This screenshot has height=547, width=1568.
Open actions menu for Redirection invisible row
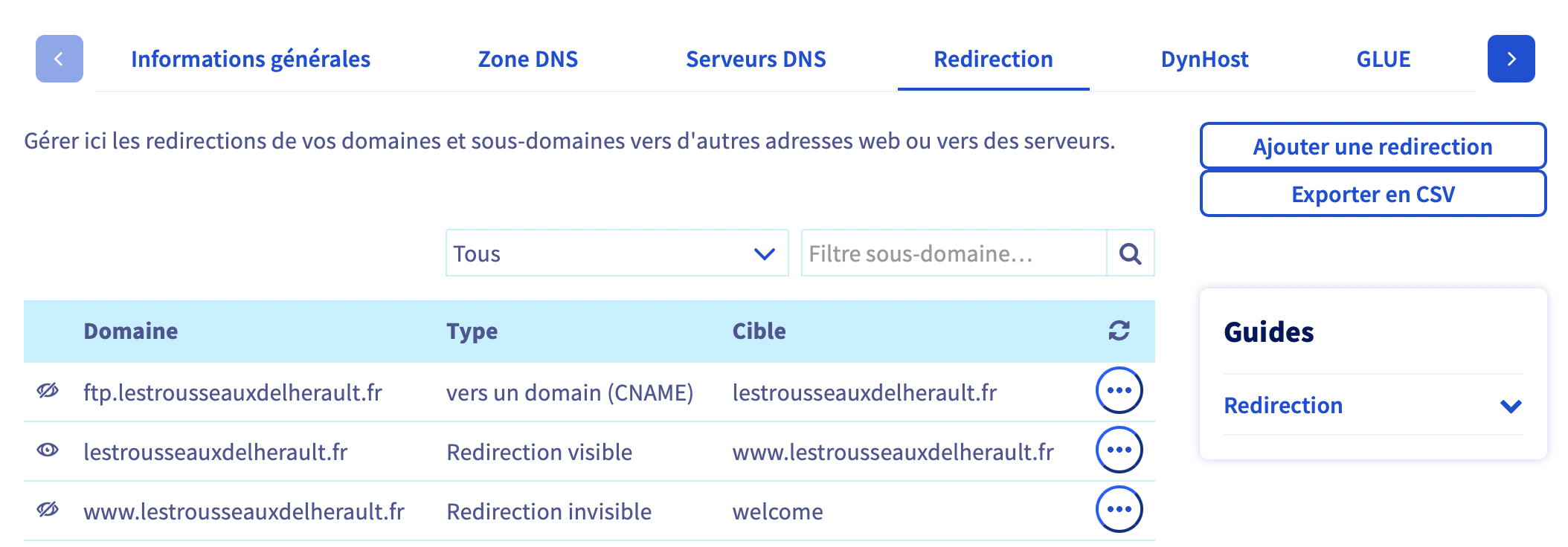click(1119, 510)
